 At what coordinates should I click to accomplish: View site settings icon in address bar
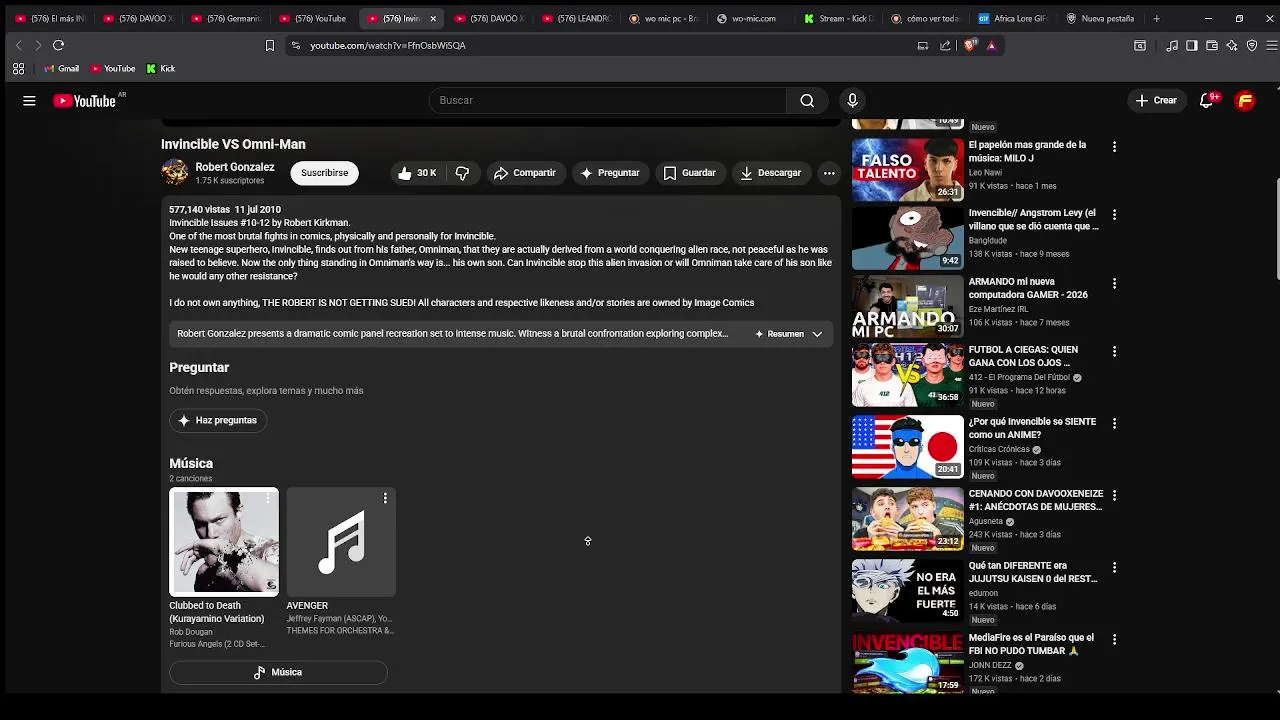point(295,45)
